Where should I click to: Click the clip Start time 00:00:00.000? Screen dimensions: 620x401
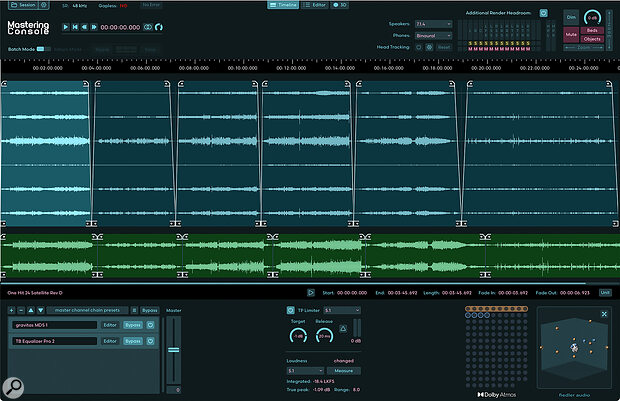352,293
